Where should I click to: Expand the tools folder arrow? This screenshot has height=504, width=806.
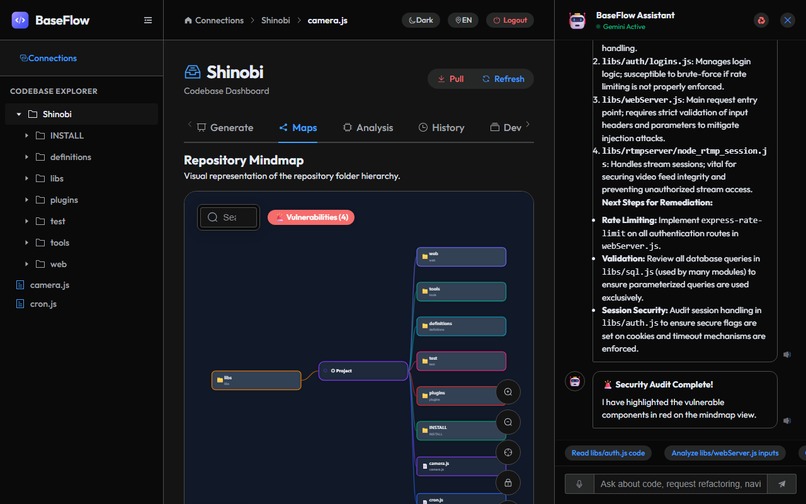tap(27, 242)
